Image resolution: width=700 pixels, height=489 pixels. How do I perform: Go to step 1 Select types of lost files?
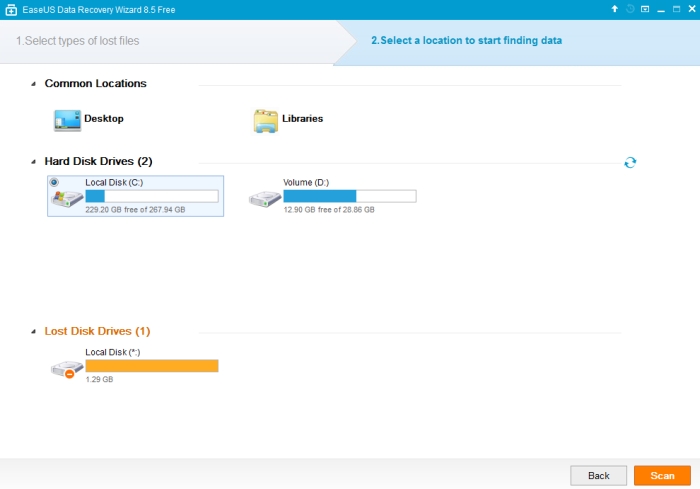[x=78, y=41]
